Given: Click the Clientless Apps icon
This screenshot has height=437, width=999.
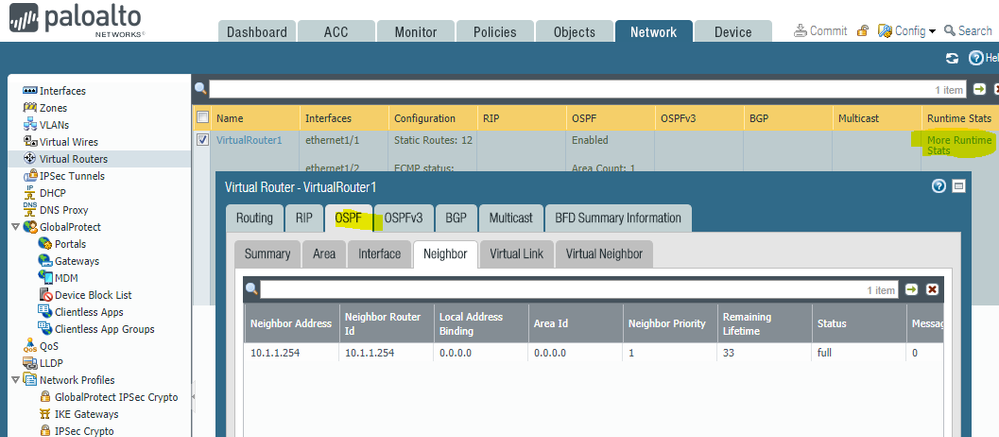Looking at the screenshot, I should pyautogui.click(x=45, y=312).
